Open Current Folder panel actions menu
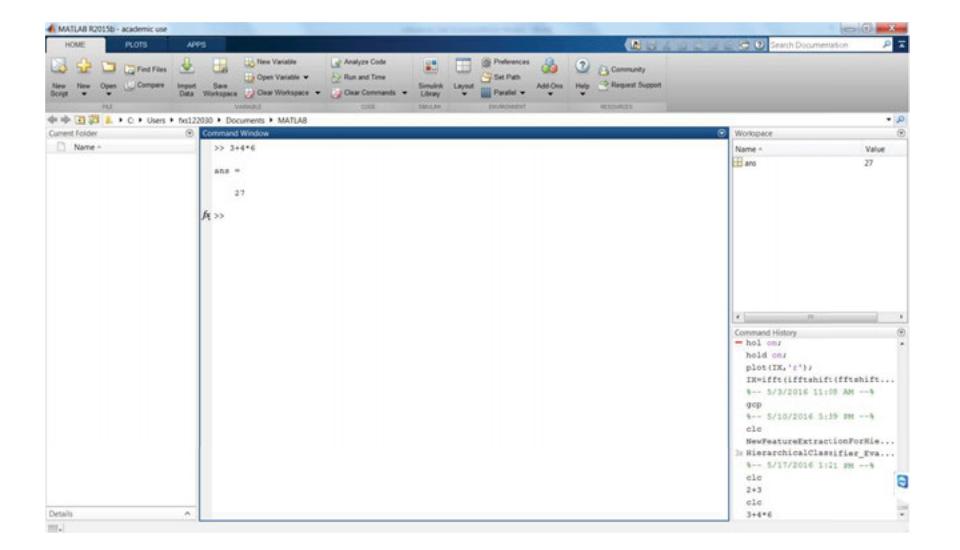 [189, 134]
